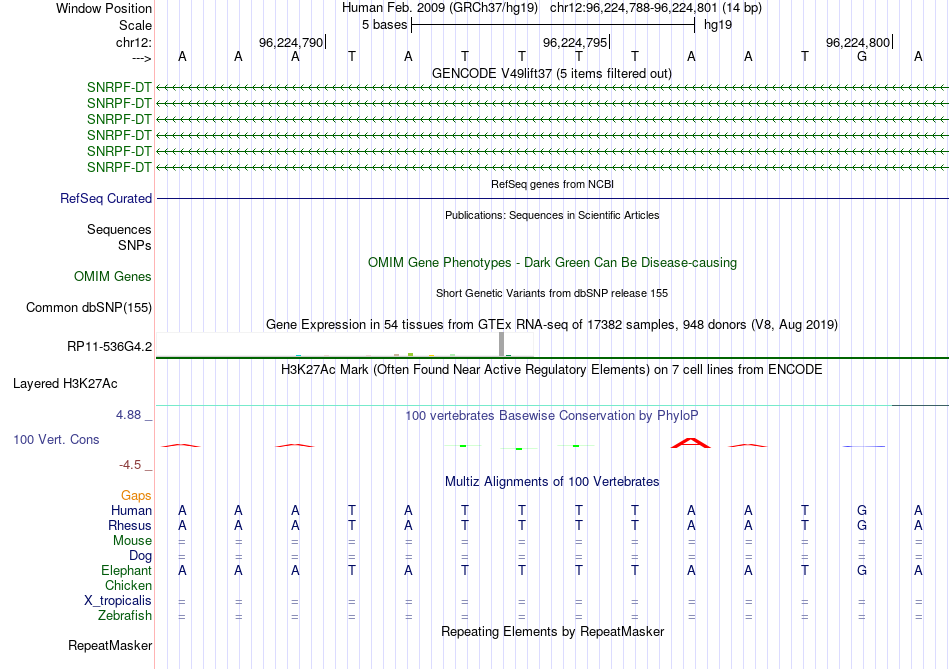Viewport: 950px width, 669px height.
Task: Click the tallest red PhyloP conservation peak
Action: [x=691, y=443]
